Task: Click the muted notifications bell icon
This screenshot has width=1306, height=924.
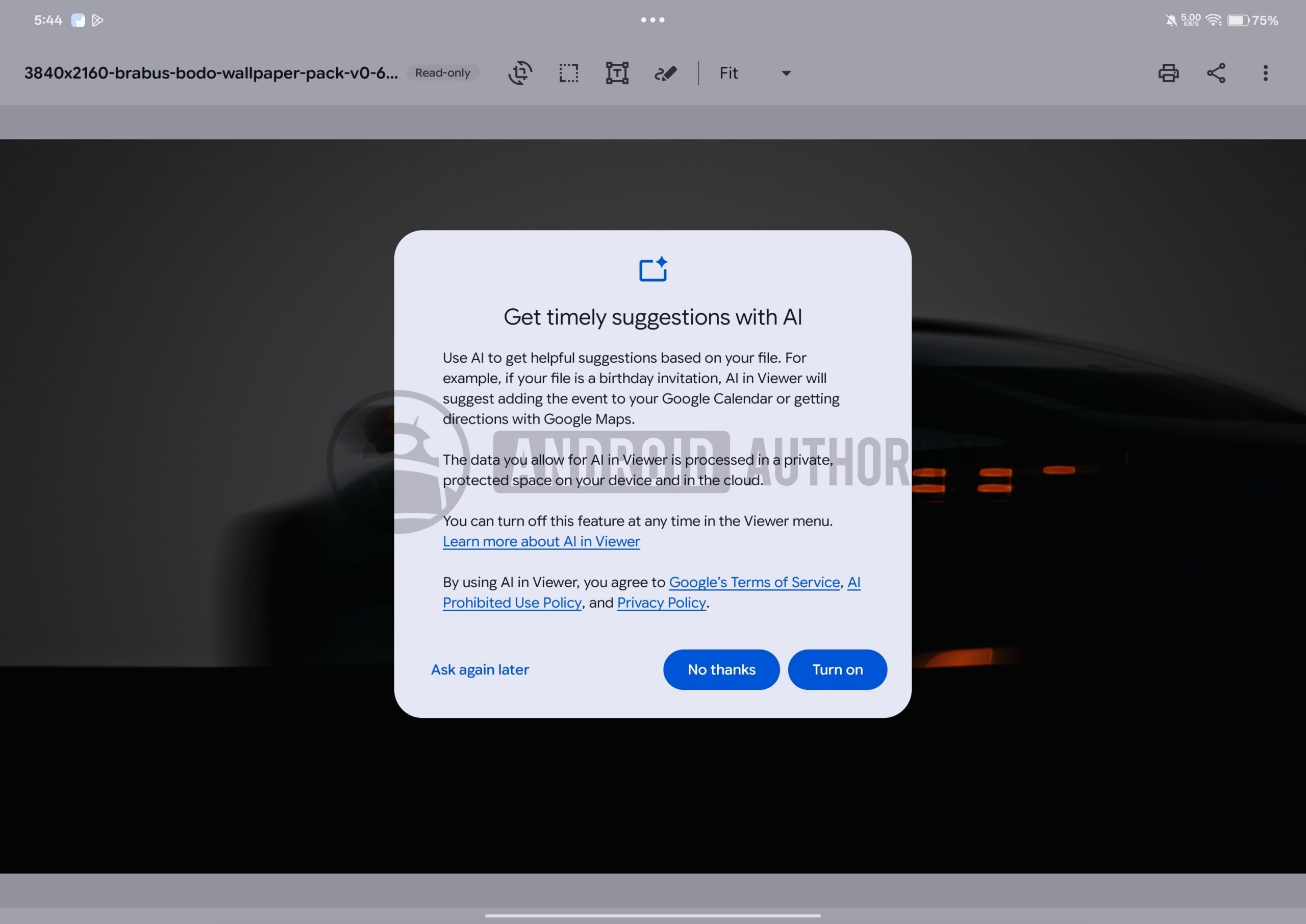Action: 1171,20
